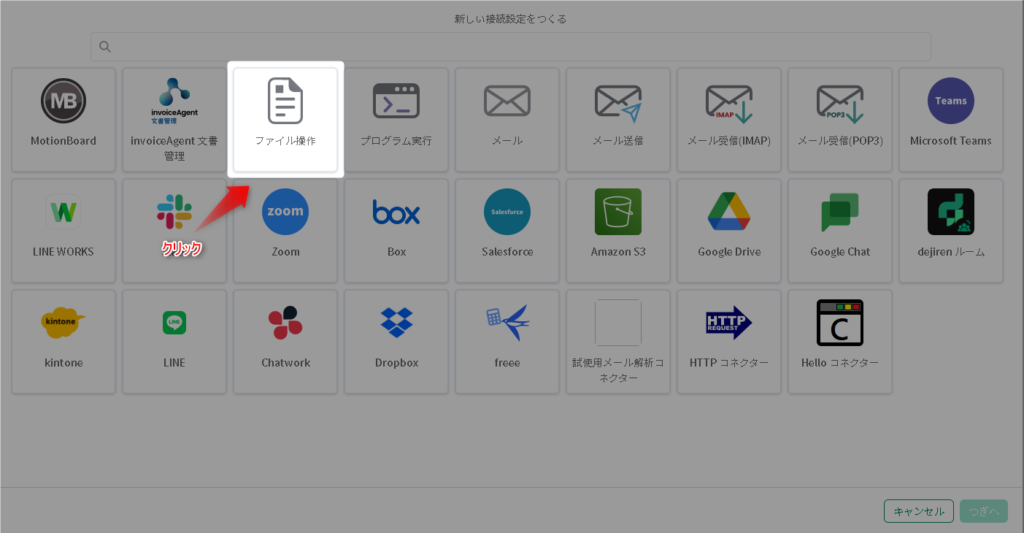The image size is (1024, 533).
Task: Choose the Google Chat connector
Action: (x=840, y=231)
